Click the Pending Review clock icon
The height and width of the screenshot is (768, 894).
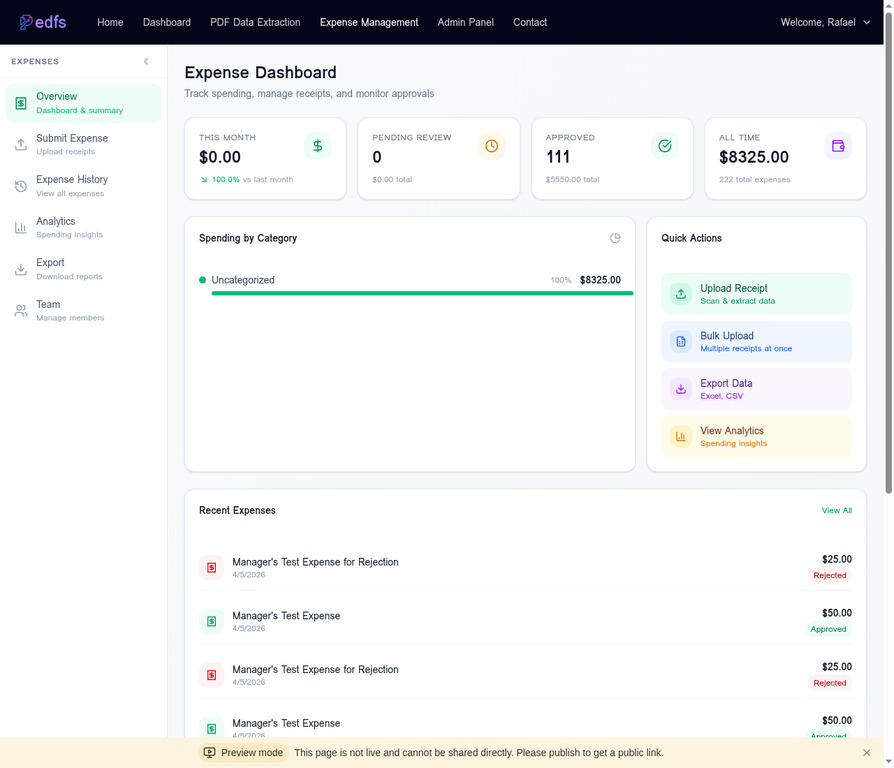click(x=491, y=146)
